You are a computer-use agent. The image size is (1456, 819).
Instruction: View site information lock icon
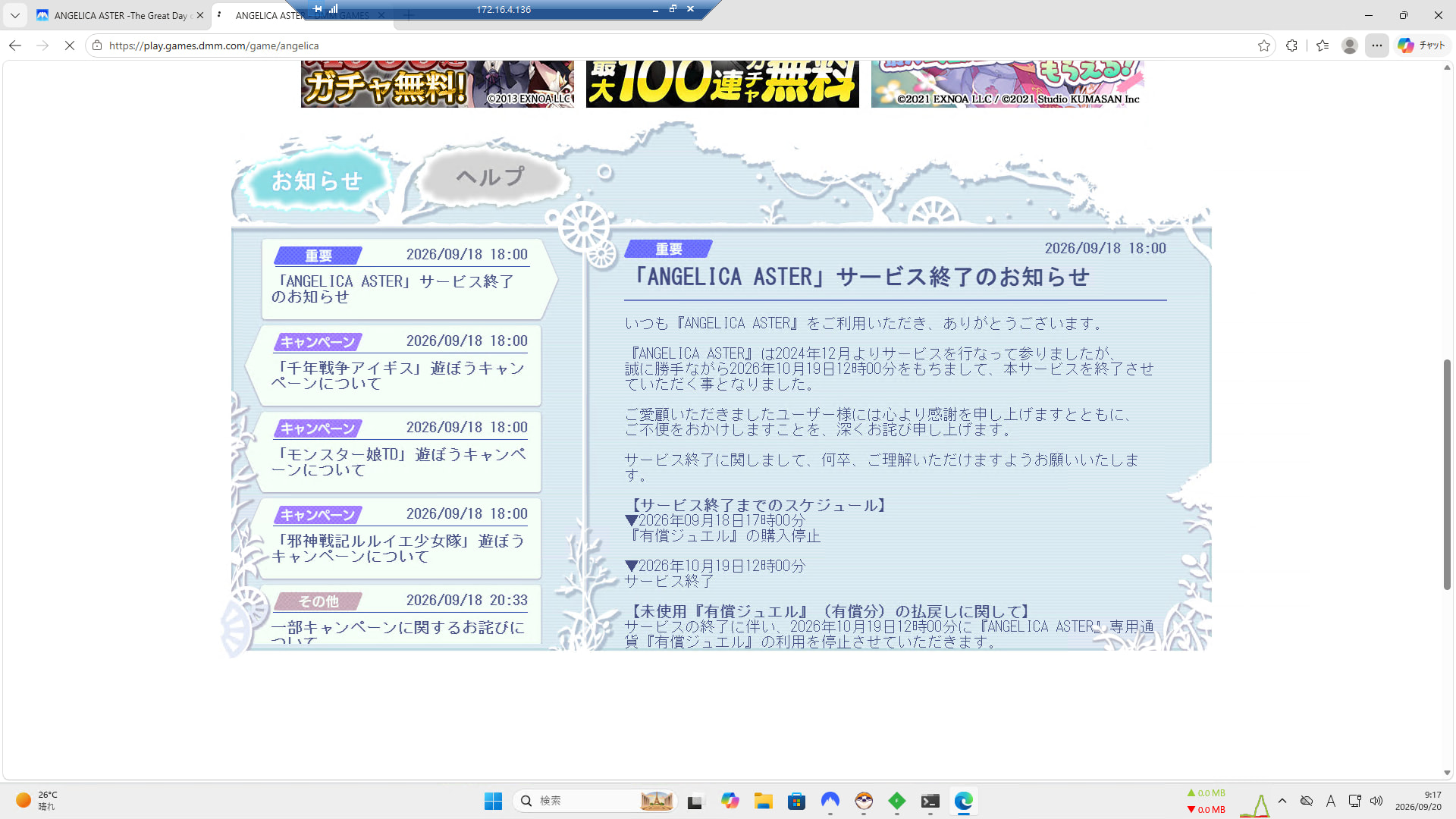pos(97,45)
